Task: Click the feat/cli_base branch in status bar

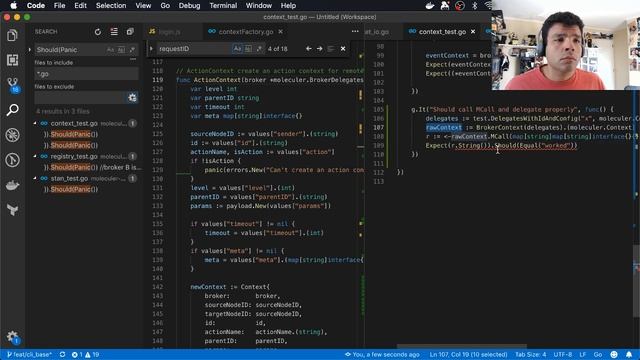Action: point(29,355)
